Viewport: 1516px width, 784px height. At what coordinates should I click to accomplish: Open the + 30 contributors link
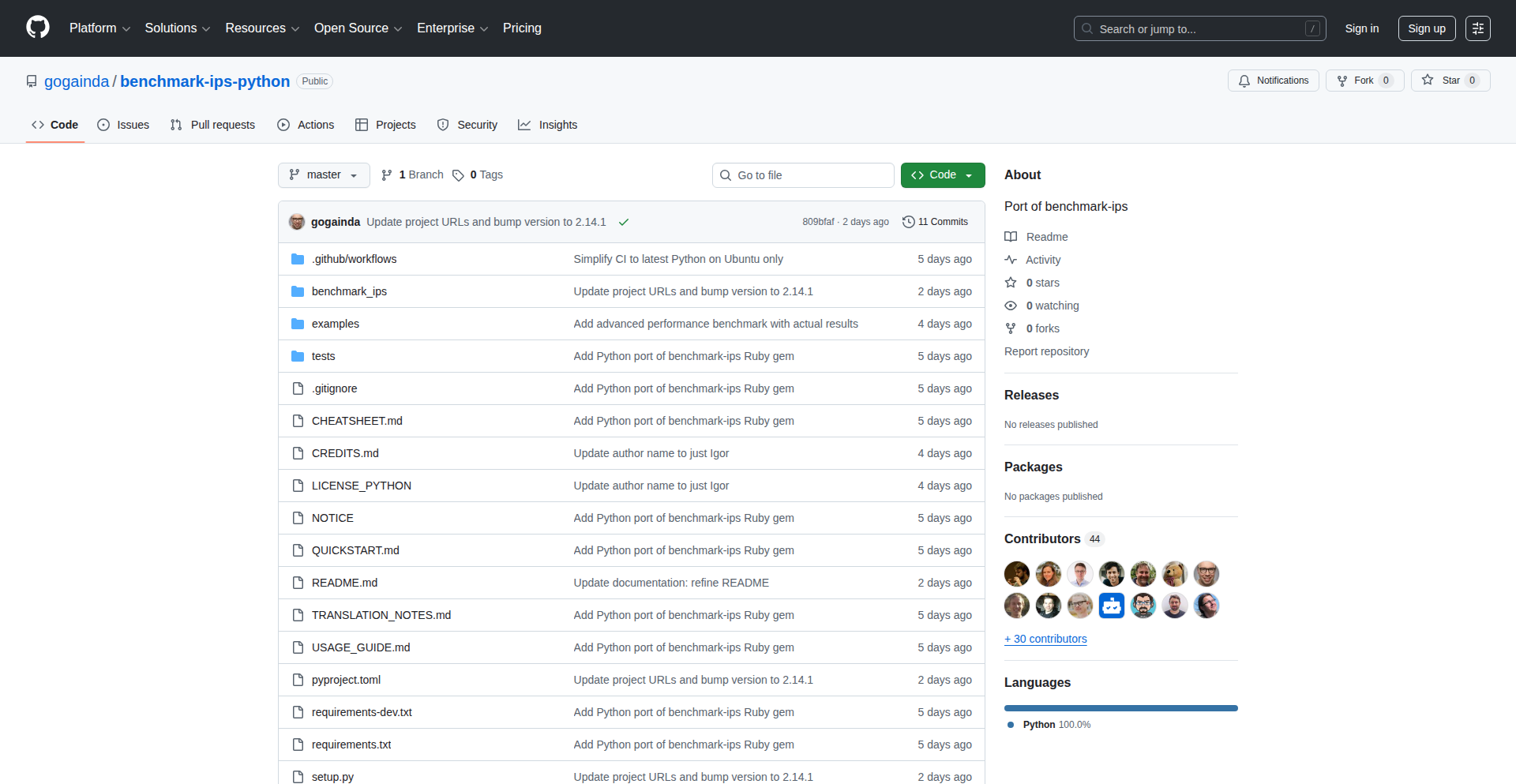[1045, 639]
